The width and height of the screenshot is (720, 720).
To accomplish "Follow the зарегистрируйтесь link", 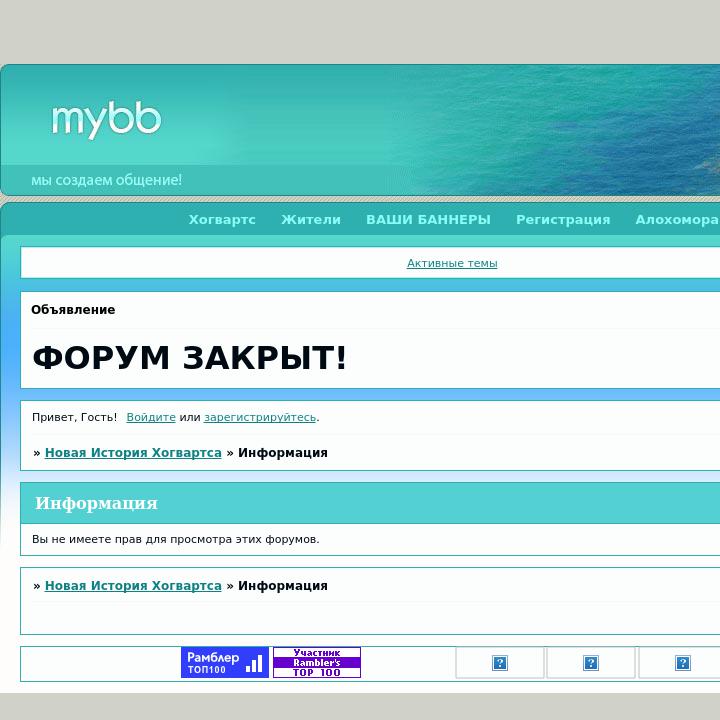I will click(260, 417).
